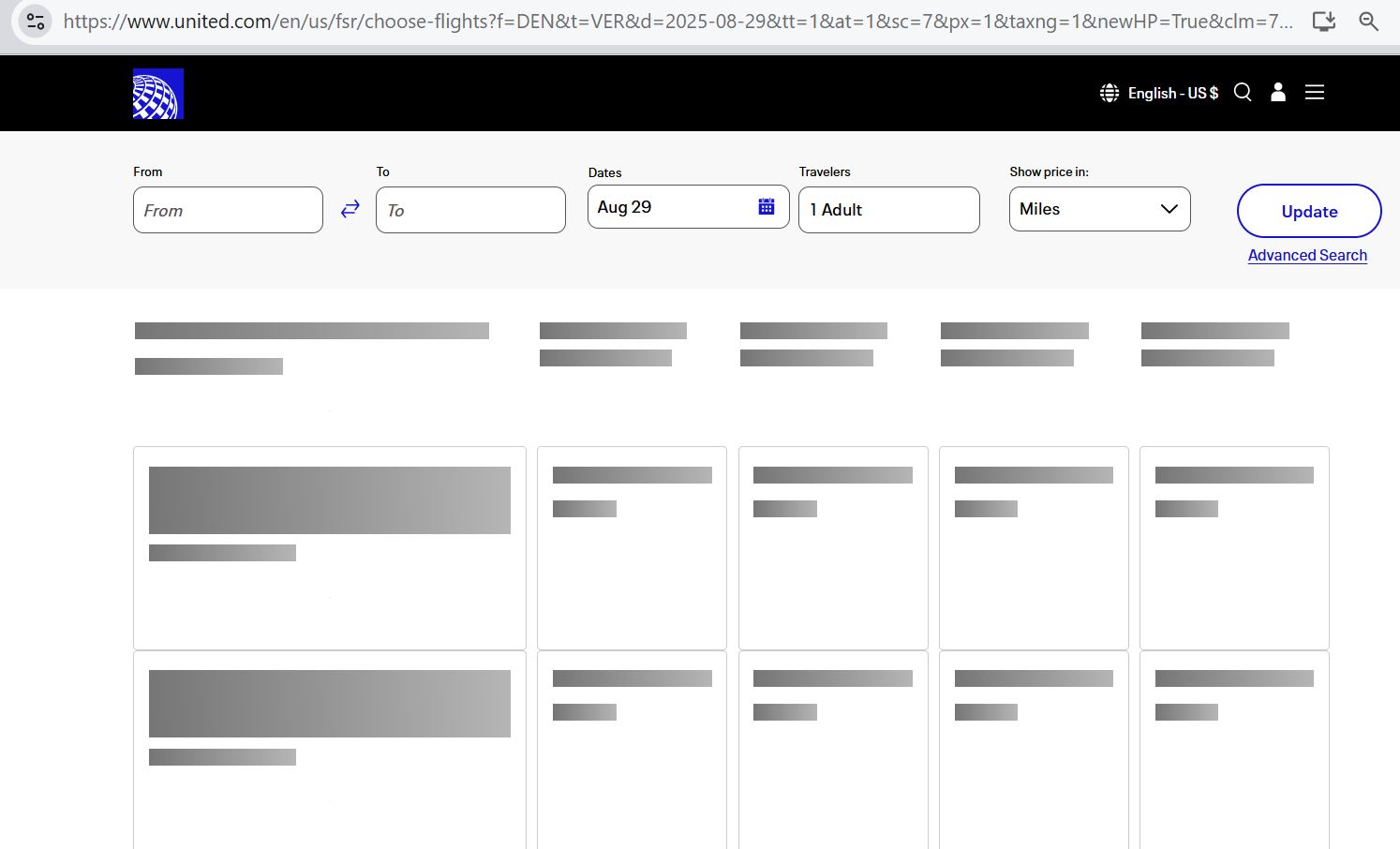Click the browser address bar URL
Screen dimensions: 1400x849
(678, 21)
